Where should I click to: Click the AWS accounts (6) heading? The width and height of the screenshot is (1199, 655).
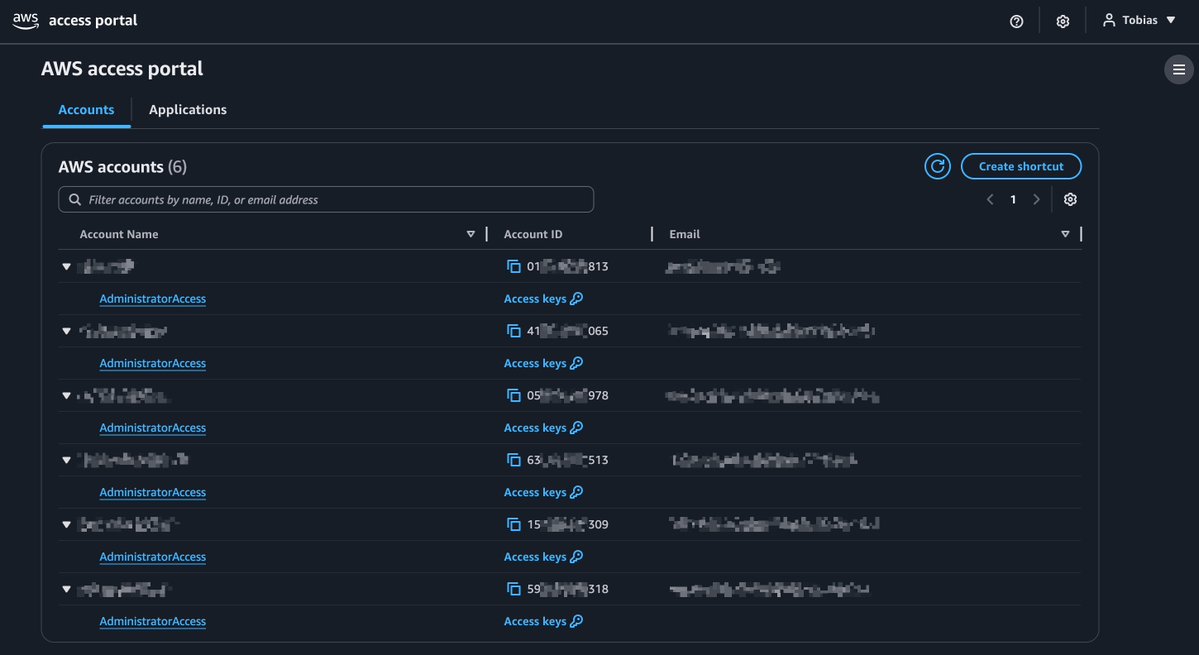122,167
